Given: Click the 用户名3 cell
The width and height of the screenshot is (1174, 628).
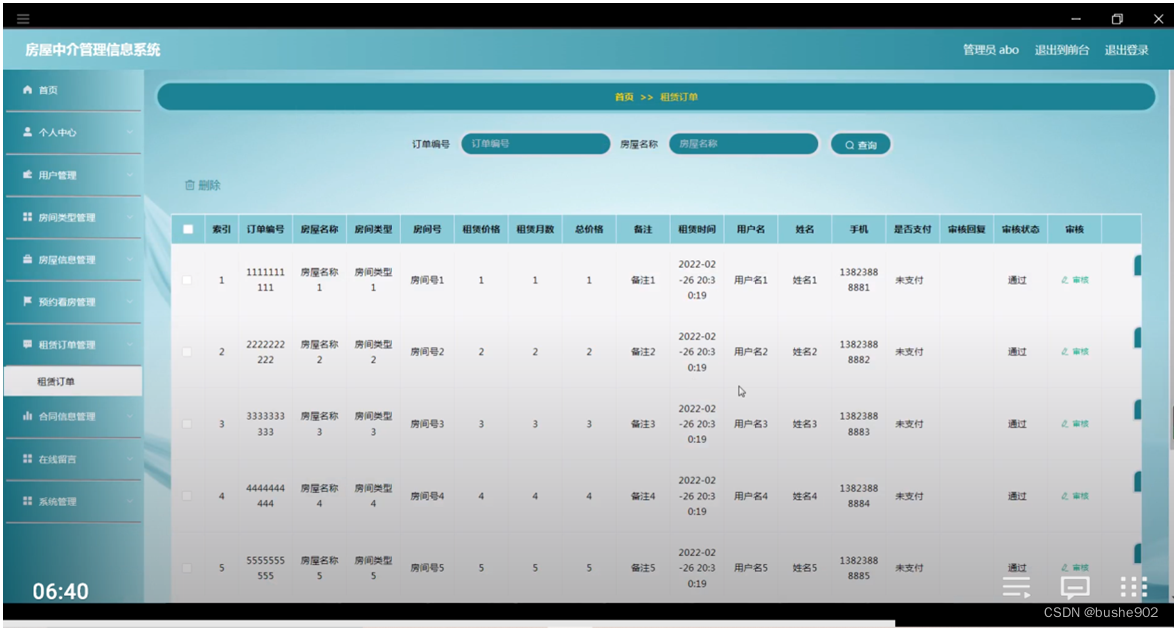Looking at the screenshot, I should [x=750, y=424].
